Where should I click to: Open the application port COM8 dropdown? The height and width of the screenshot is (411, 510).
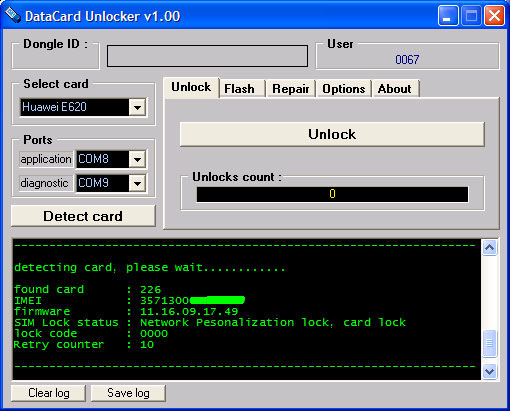tap(137, 159)
